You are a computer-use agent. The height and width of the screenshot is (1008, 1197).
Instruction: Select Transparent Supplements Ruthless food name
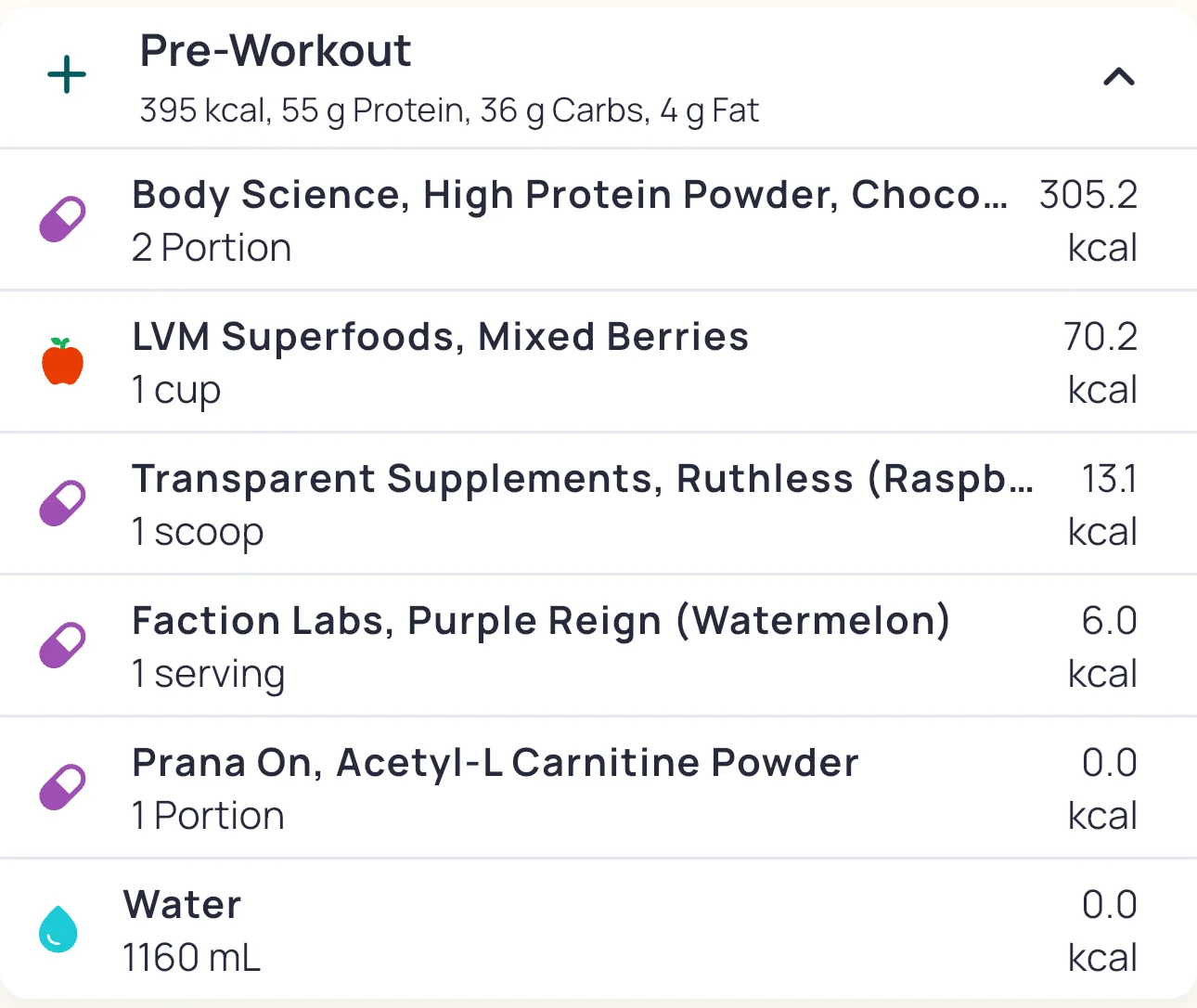582,480
